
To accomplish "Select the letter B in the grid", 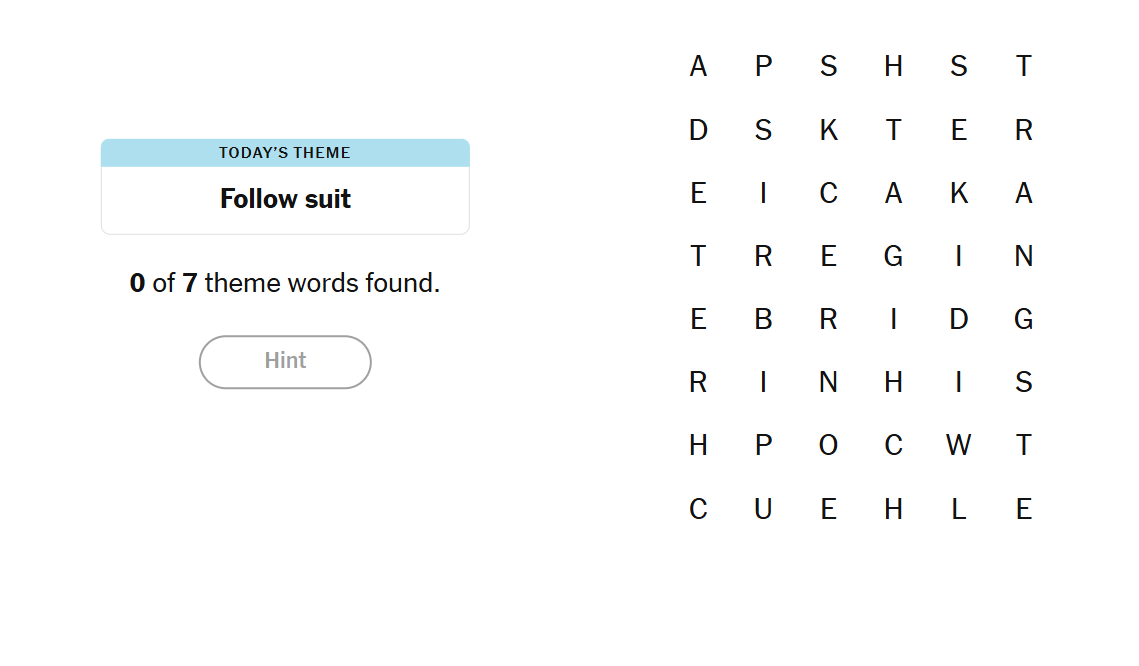I will [763, 320].
